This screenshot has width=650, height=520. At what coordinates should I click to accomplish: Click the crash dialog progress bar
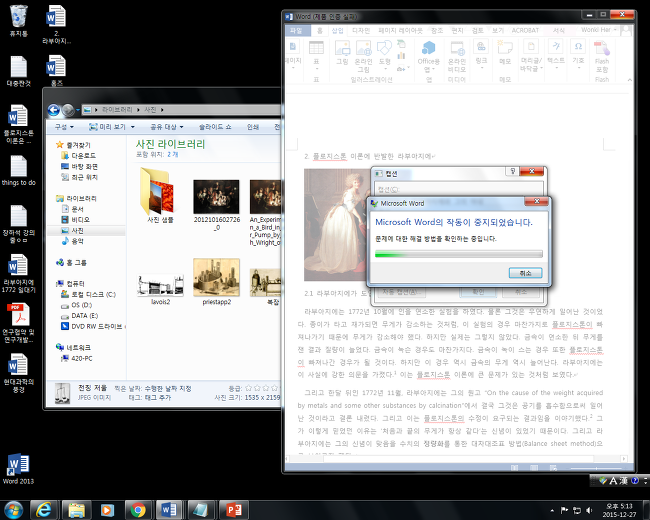coord(458,254)
